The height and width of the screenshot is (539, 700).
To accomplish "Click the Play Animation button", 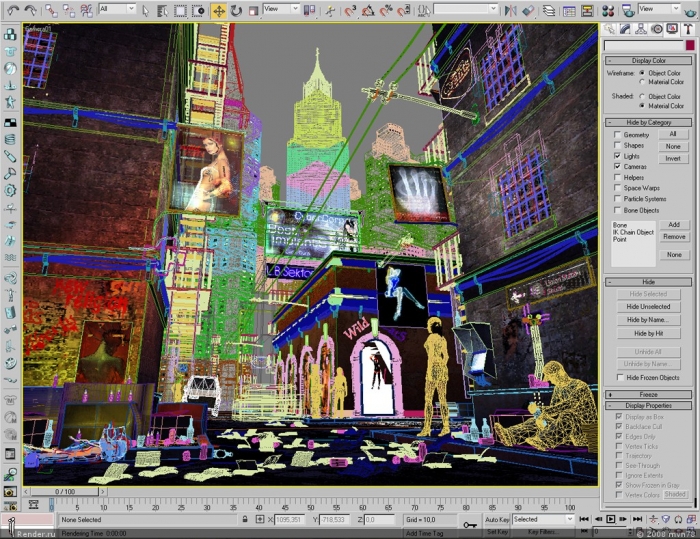I will [611, 519].
